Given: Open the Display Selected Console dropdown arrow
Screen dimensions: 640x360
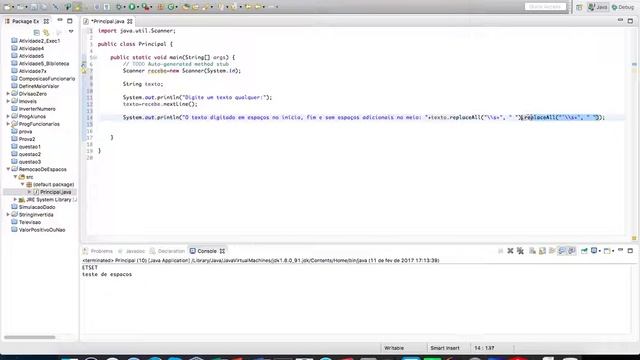Looking at the screenshot, I should click(600, 251).
